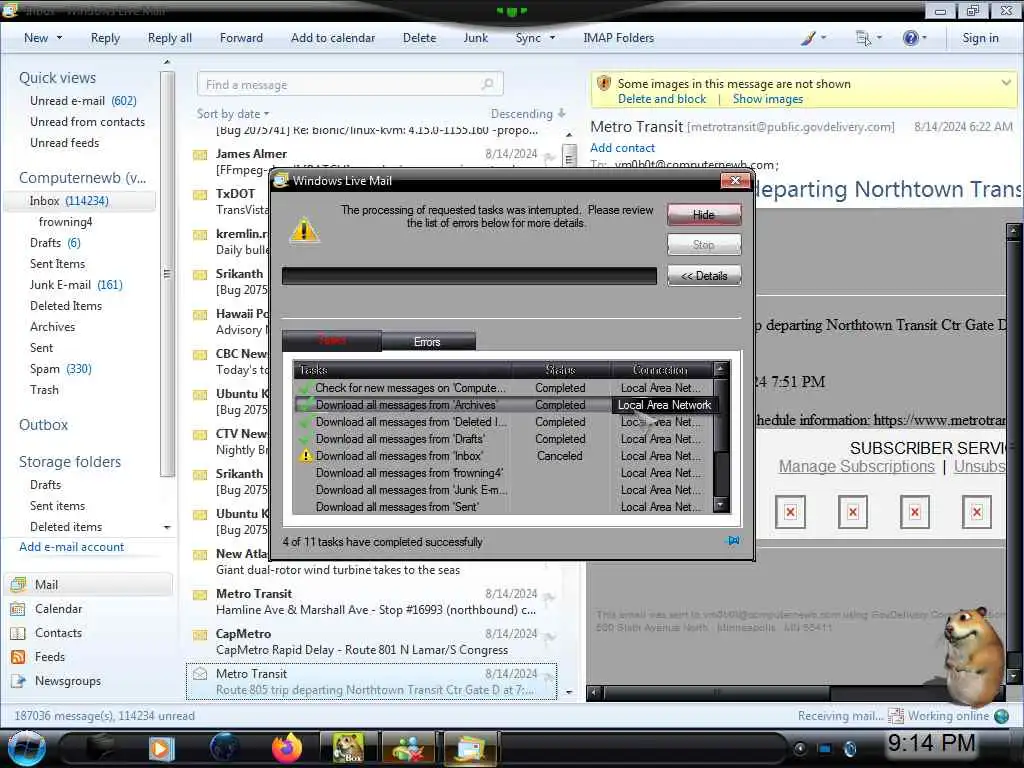1024x768 pixels.
Task: Toggle Descending sort order
Action: (528, 114)
